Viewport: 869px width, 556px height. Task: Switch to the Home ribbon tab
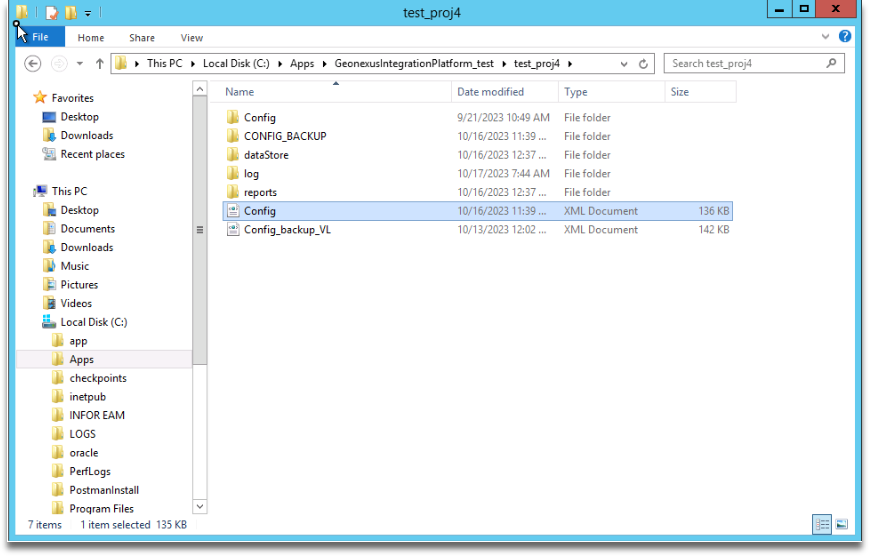point(91,38)
